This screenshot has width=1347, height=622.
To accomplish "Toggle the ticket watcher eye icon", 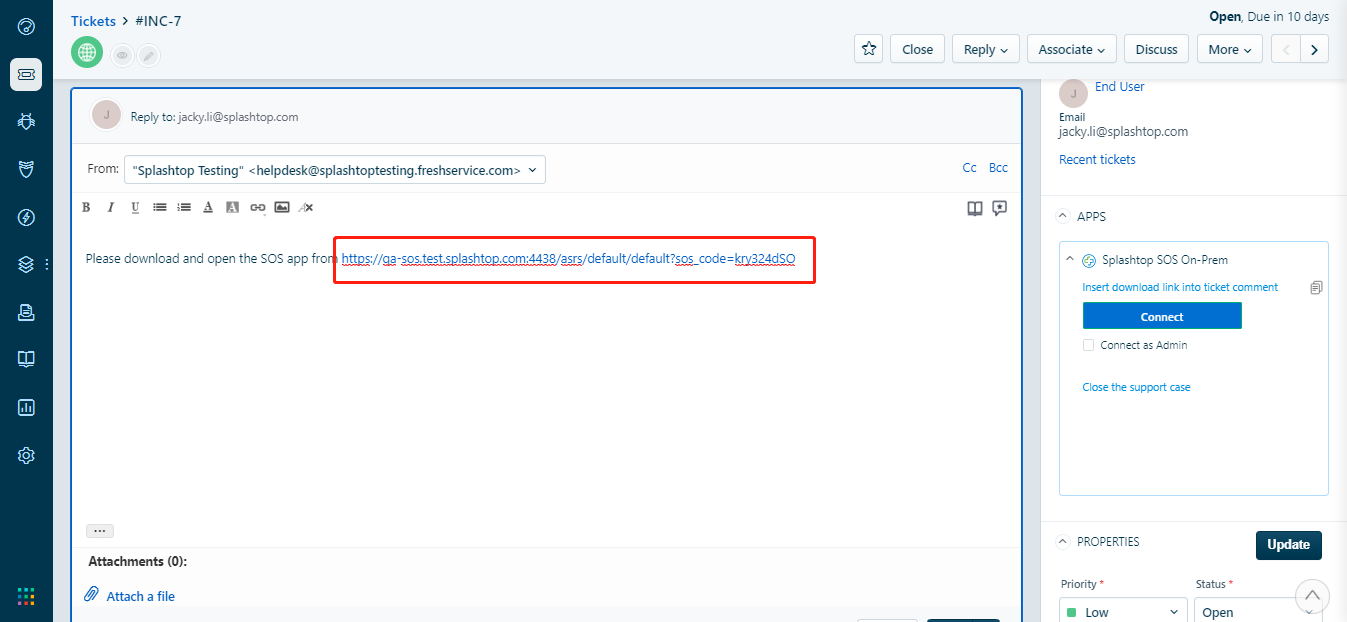I will point(122,56).
